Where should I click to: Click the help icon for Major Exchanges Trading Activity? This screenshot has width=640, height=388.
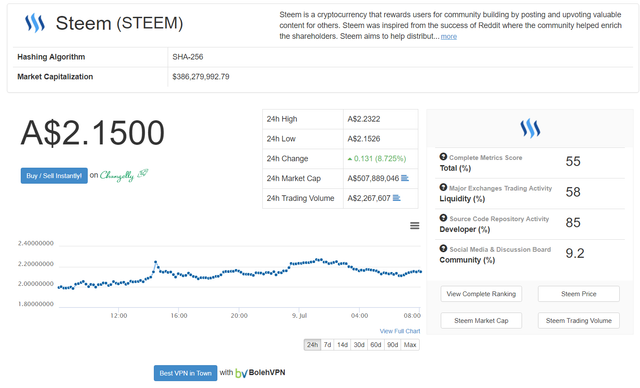tap(443, 187)
